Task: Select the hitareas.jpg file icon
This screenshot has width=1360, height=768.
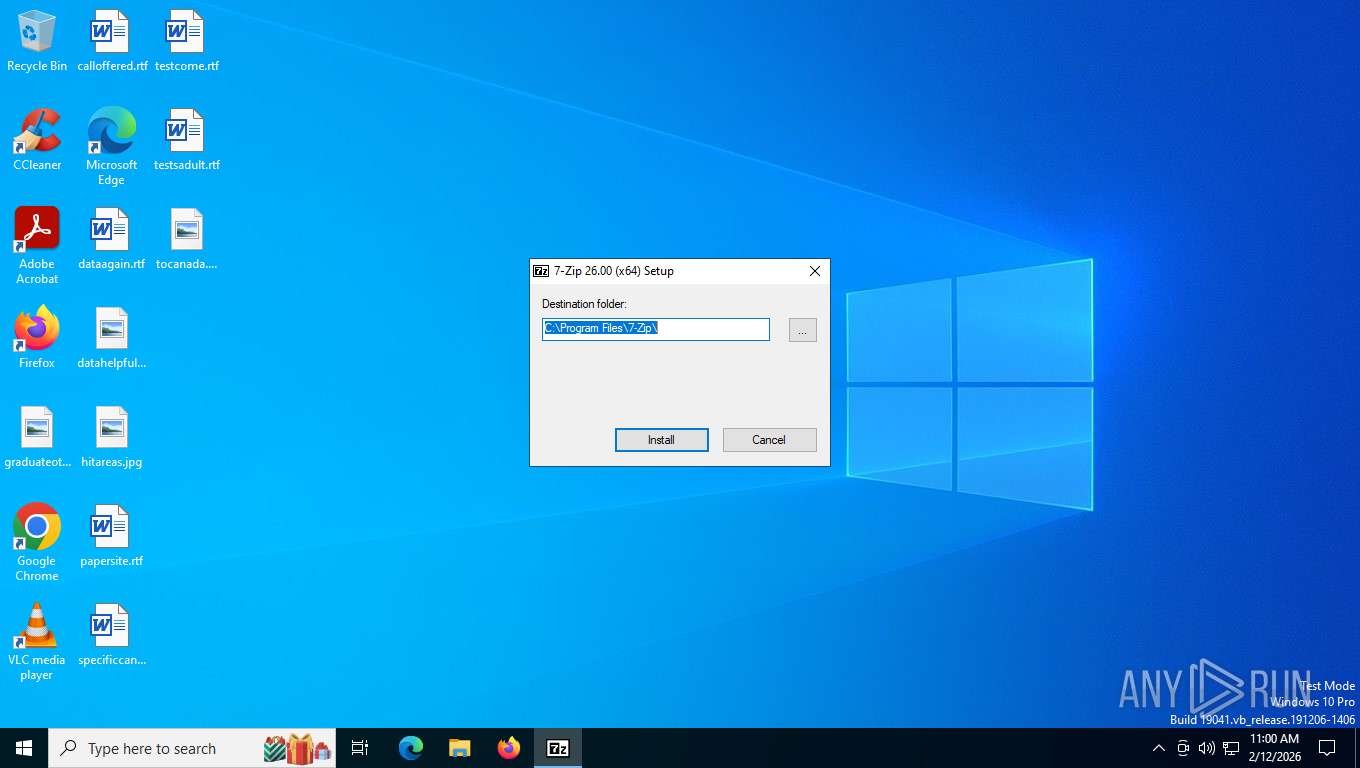Action: point(112,437)
